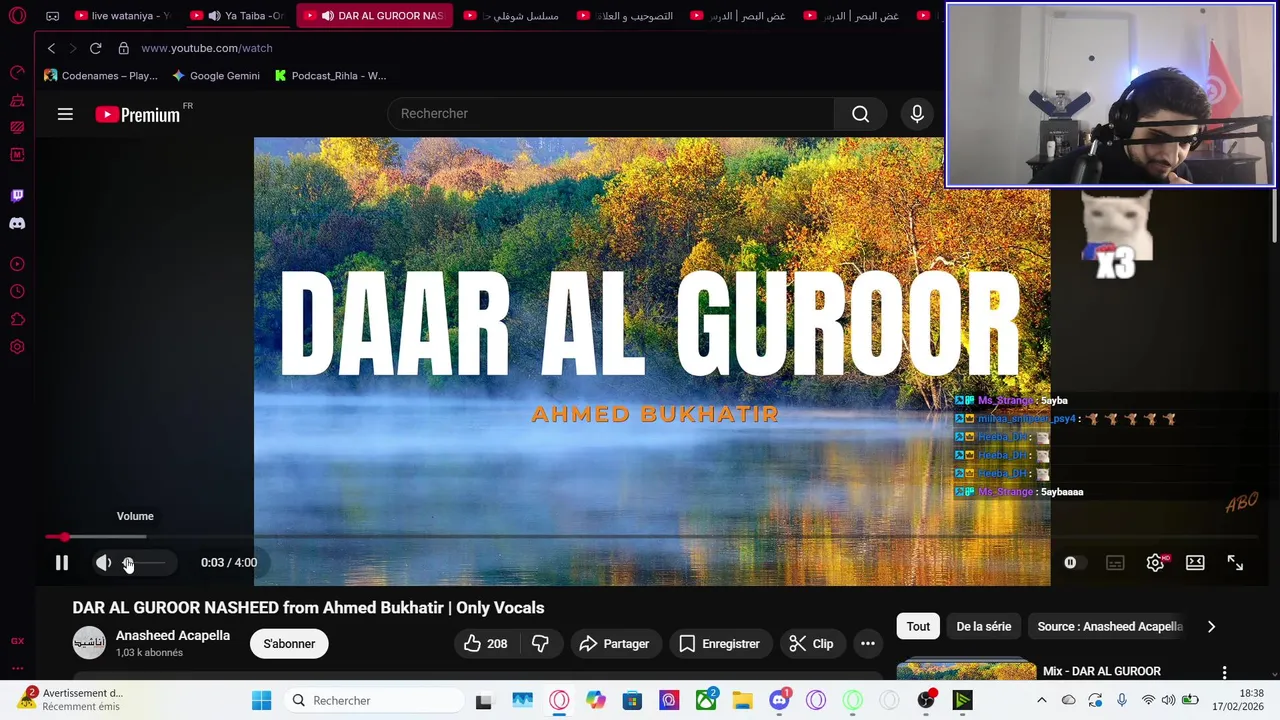Open Microsoft Store from taskbar

(x=632, y=701)
